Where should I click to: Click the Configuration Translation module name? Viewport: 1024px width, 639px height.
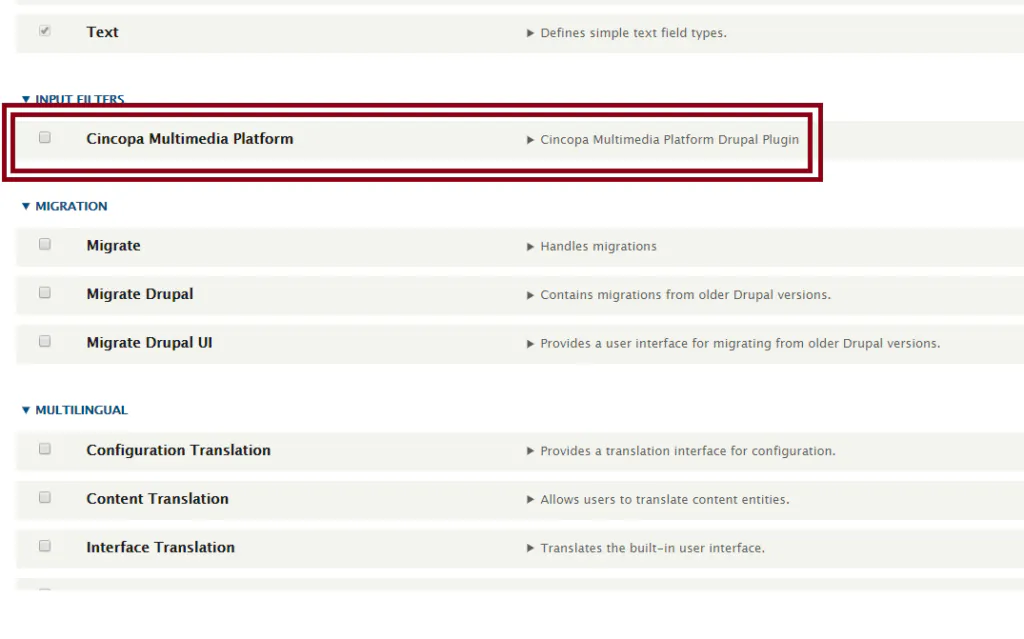coord(178,450)
